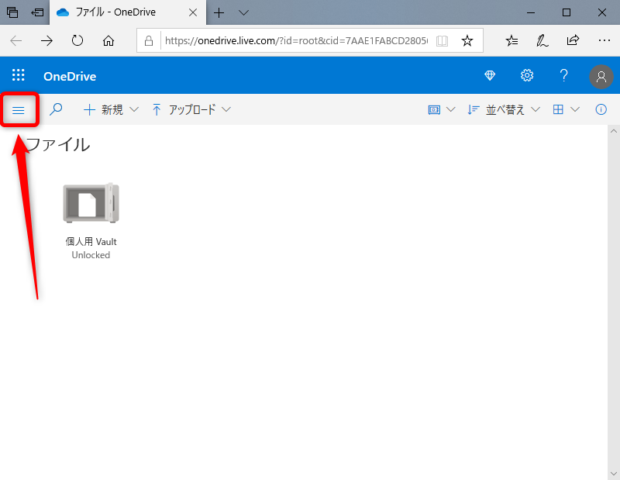This screenshot has height=480, width=620.
Task: Show the details info pane
Action: coord(601,110)
